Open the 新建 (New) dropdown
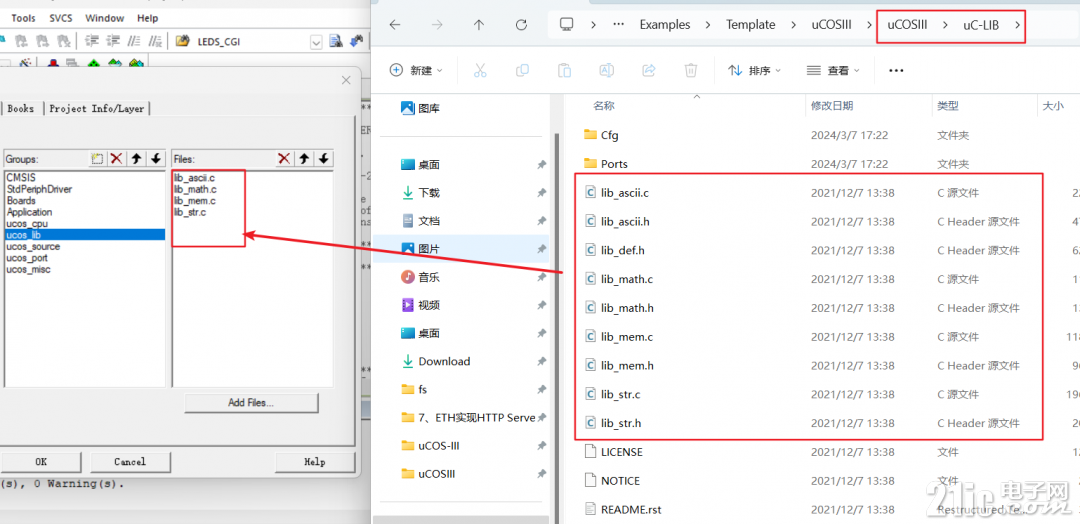Image resolution: width=1080 pixels, height=524 pixels. pyautogui.click(x=416, y=70)
